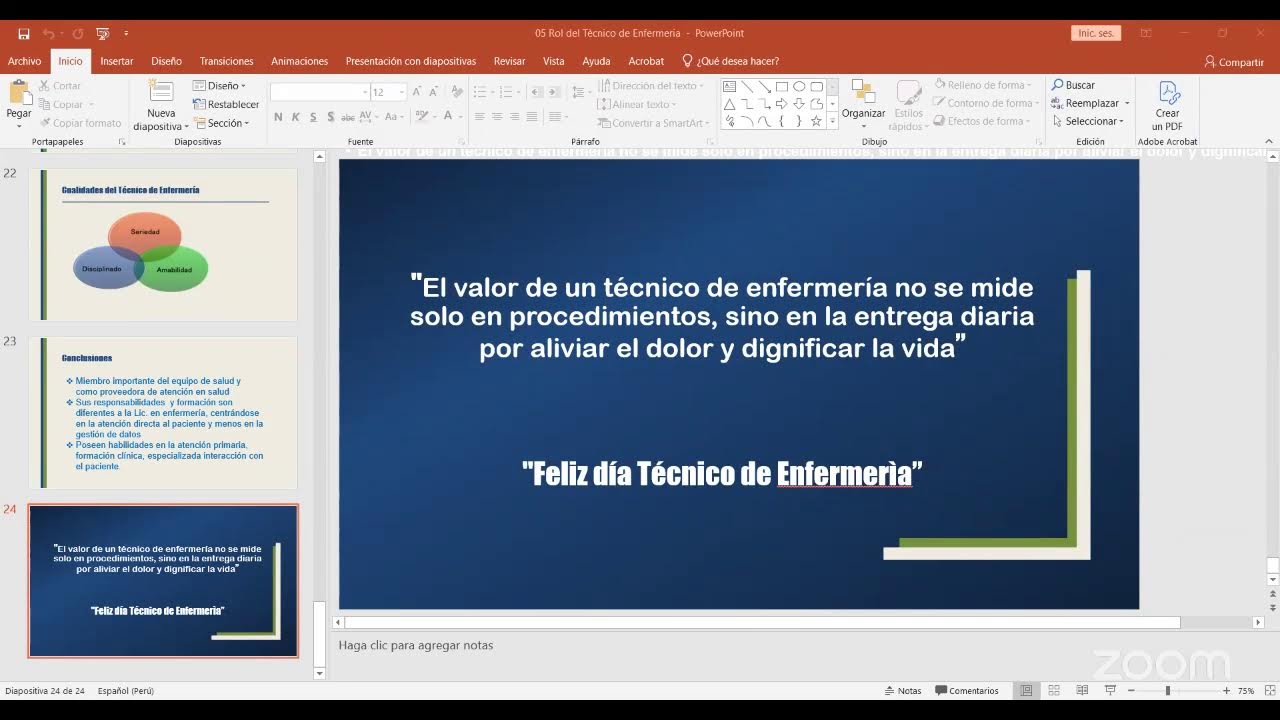Image resolution: width=1280 pixels, height=720 pixels.
Task: Increase font size icon
Action: (419, 92)
